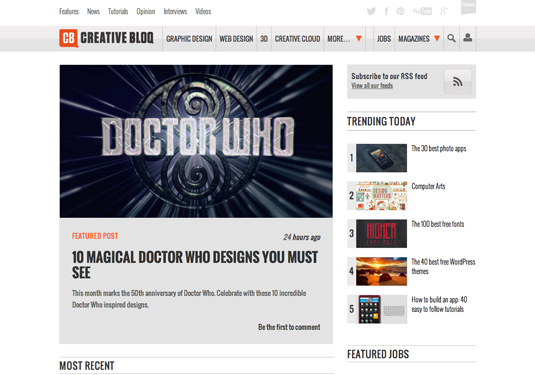This screenshot has width=535, height=375.
Task: Click the Creative Bloq CB logo
Action: [69, 38]
